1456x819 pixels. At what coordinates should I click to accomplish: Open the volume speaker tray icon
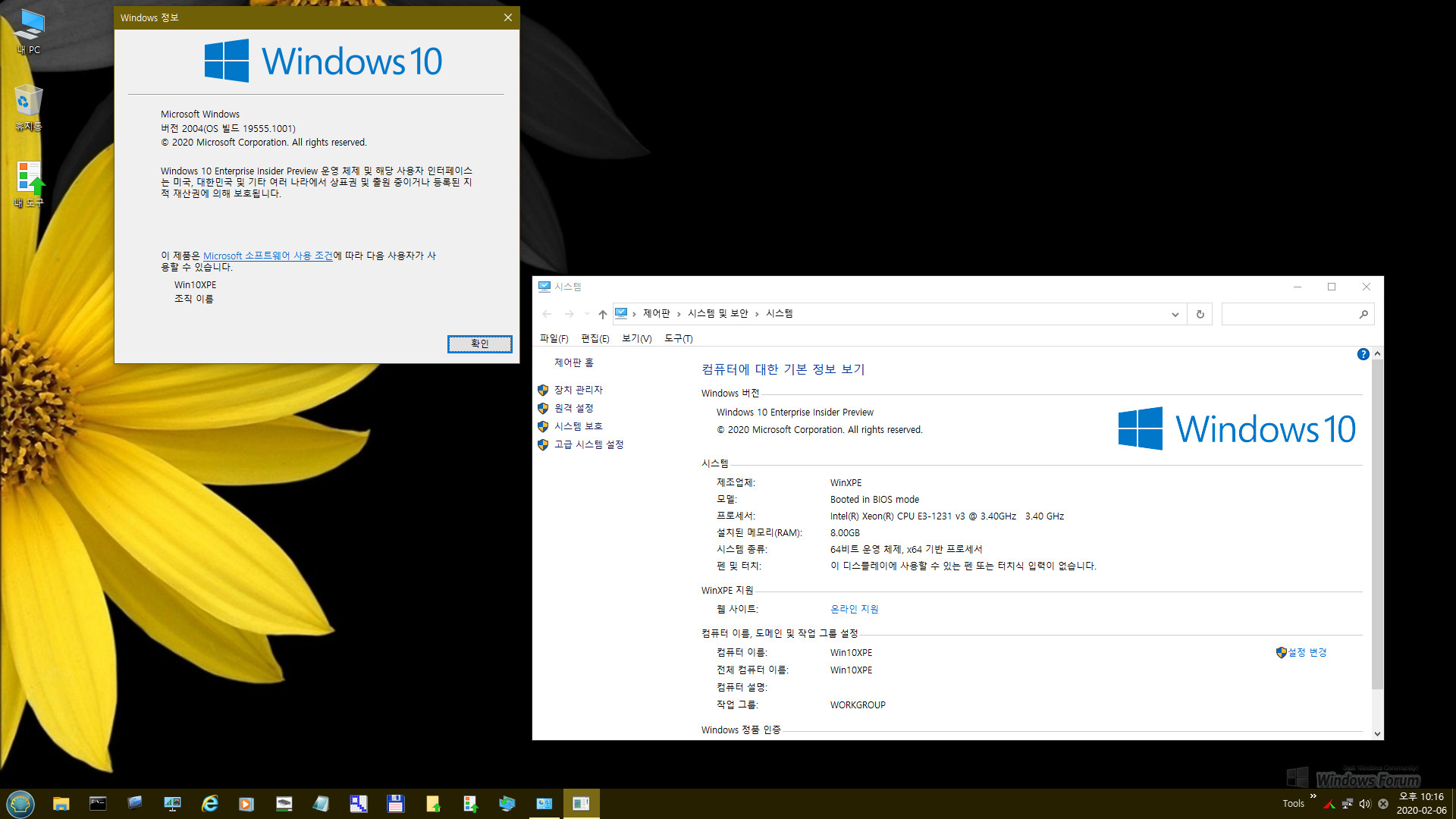1365,804
